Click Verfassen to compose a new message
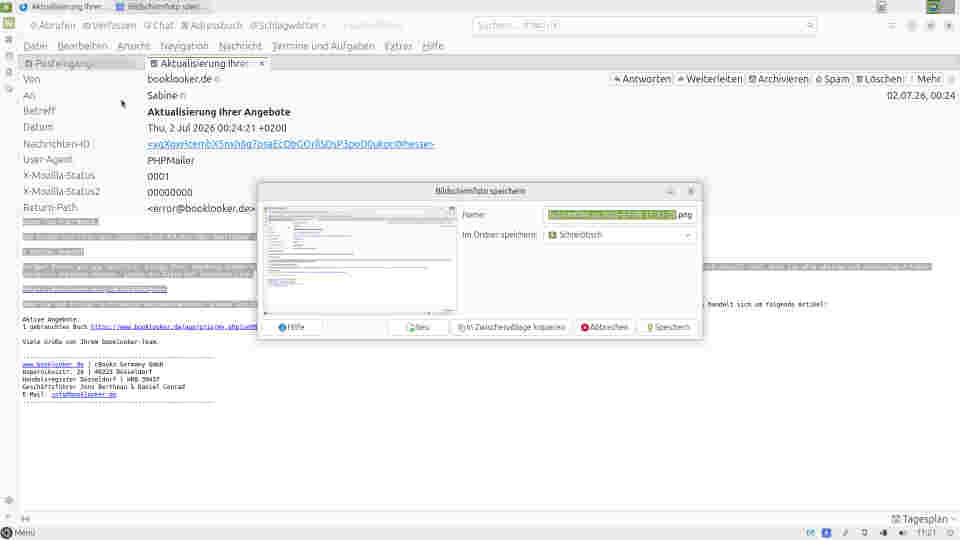The width and height of the screenshot is (960, 540). coord(109,26)
